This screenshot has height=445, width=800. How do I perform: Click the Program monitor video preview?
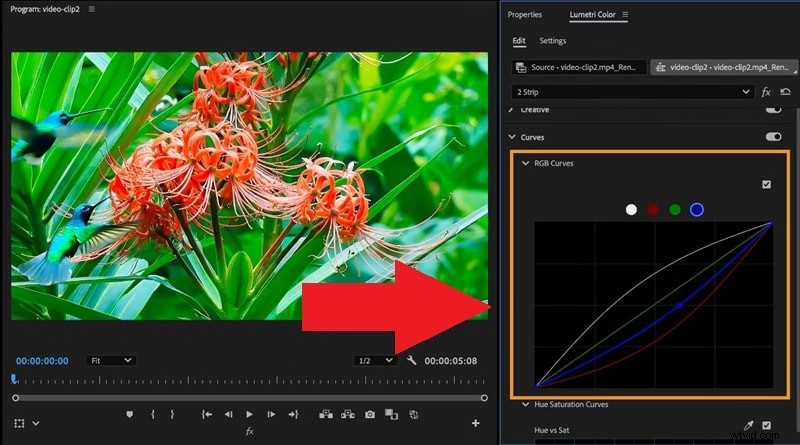249,186
